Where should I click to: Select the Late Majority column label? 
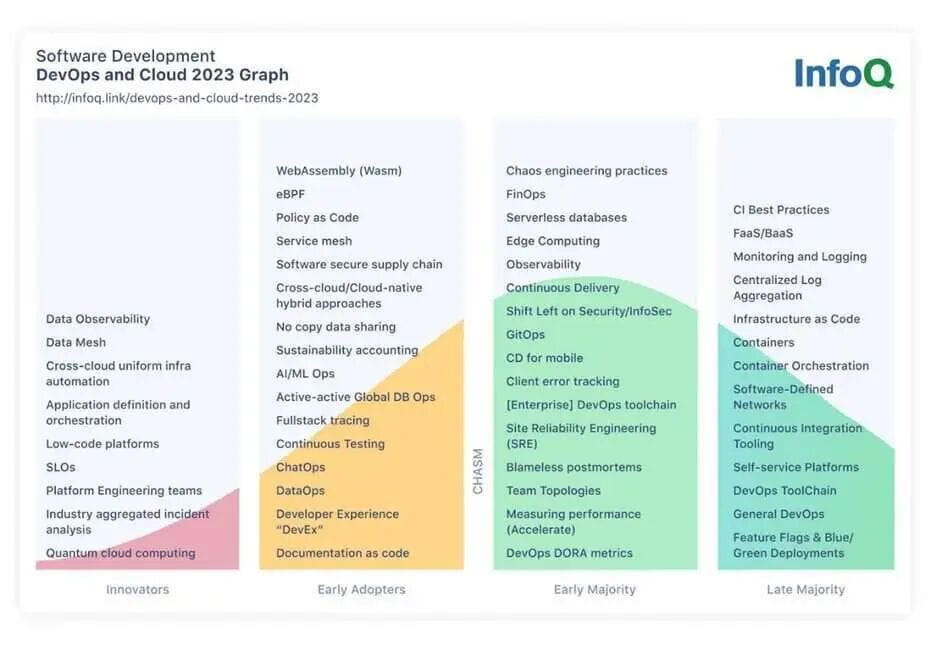[806, 589]
